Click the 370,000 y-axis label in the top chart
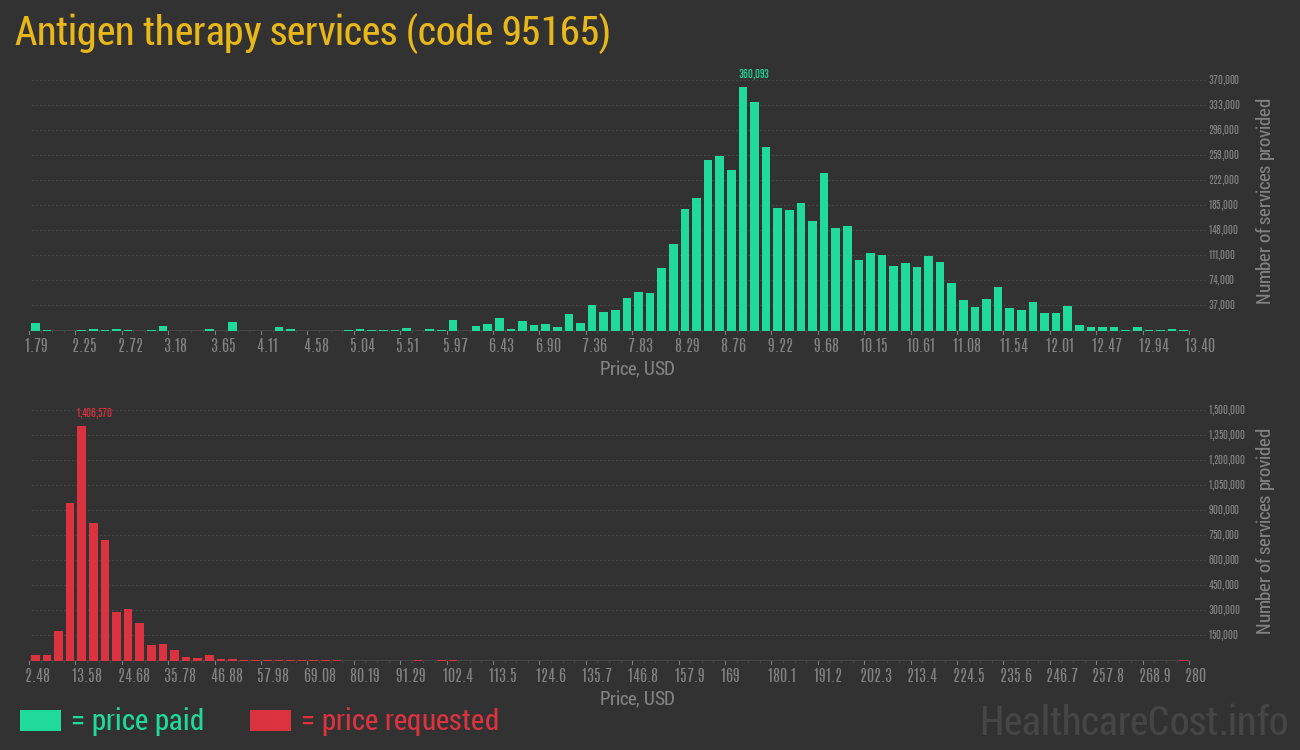This screenshot has width=1300, height=750. [x=1224, y=80]
